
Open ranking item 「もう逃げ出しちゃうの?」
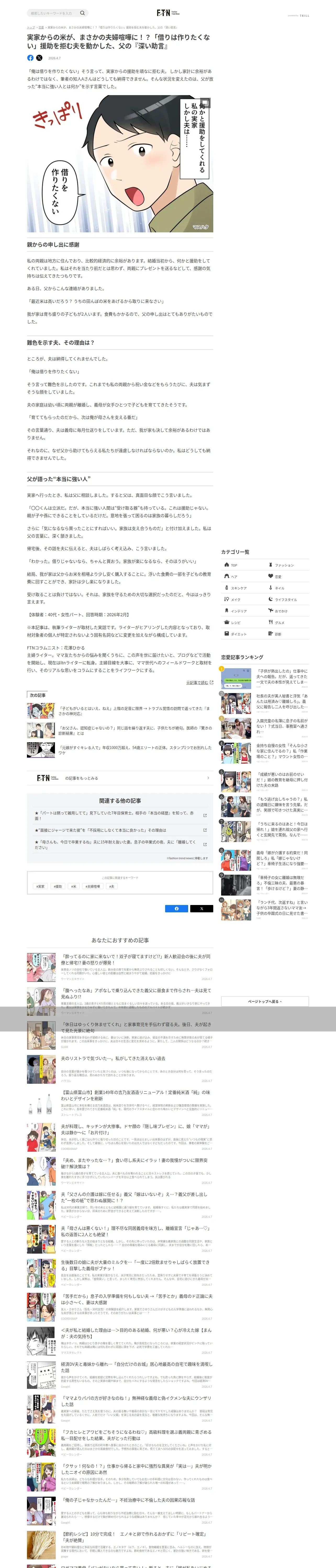coord(264,806)
